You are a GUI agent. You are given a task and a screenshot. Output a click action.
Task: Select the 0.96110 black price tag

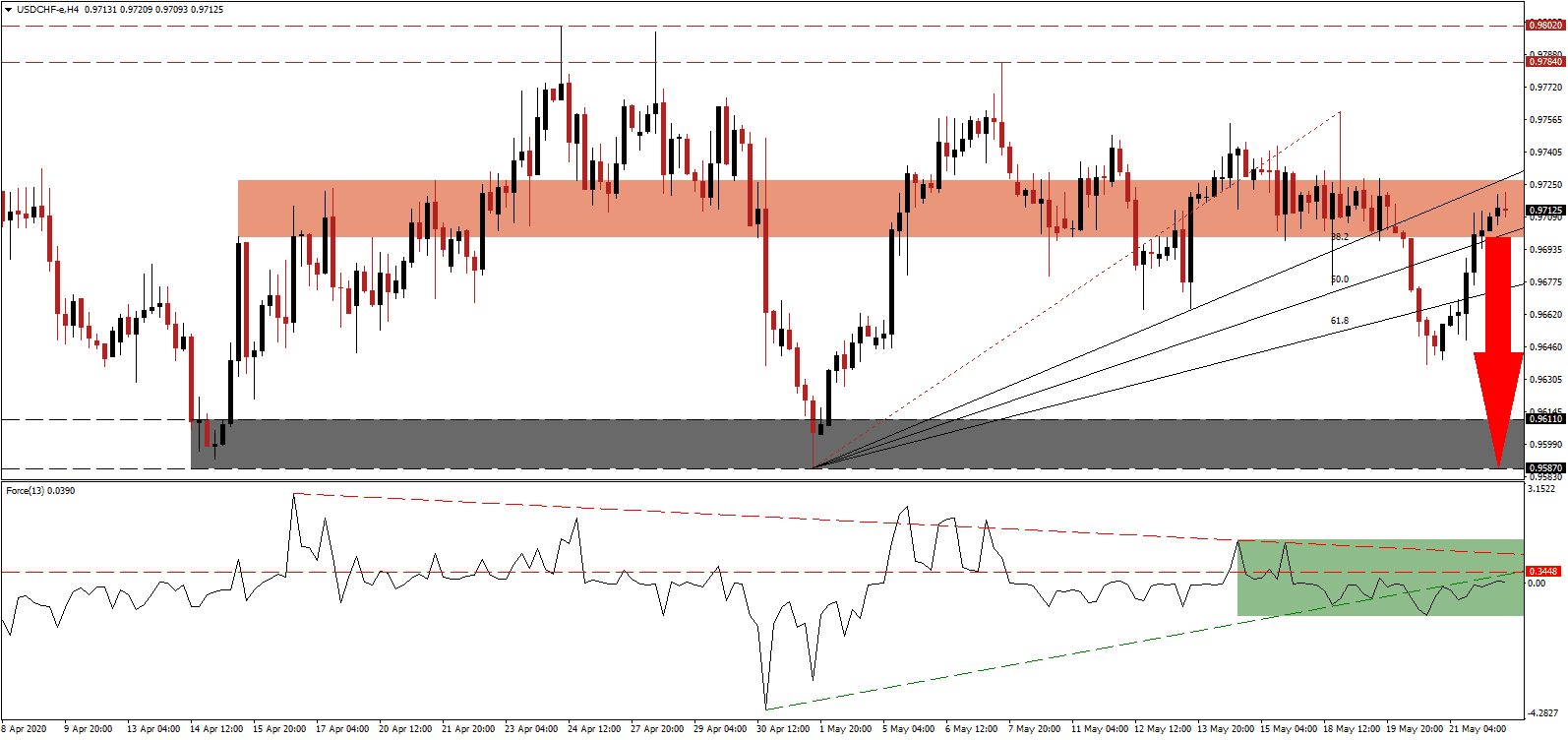(1544, 419)
